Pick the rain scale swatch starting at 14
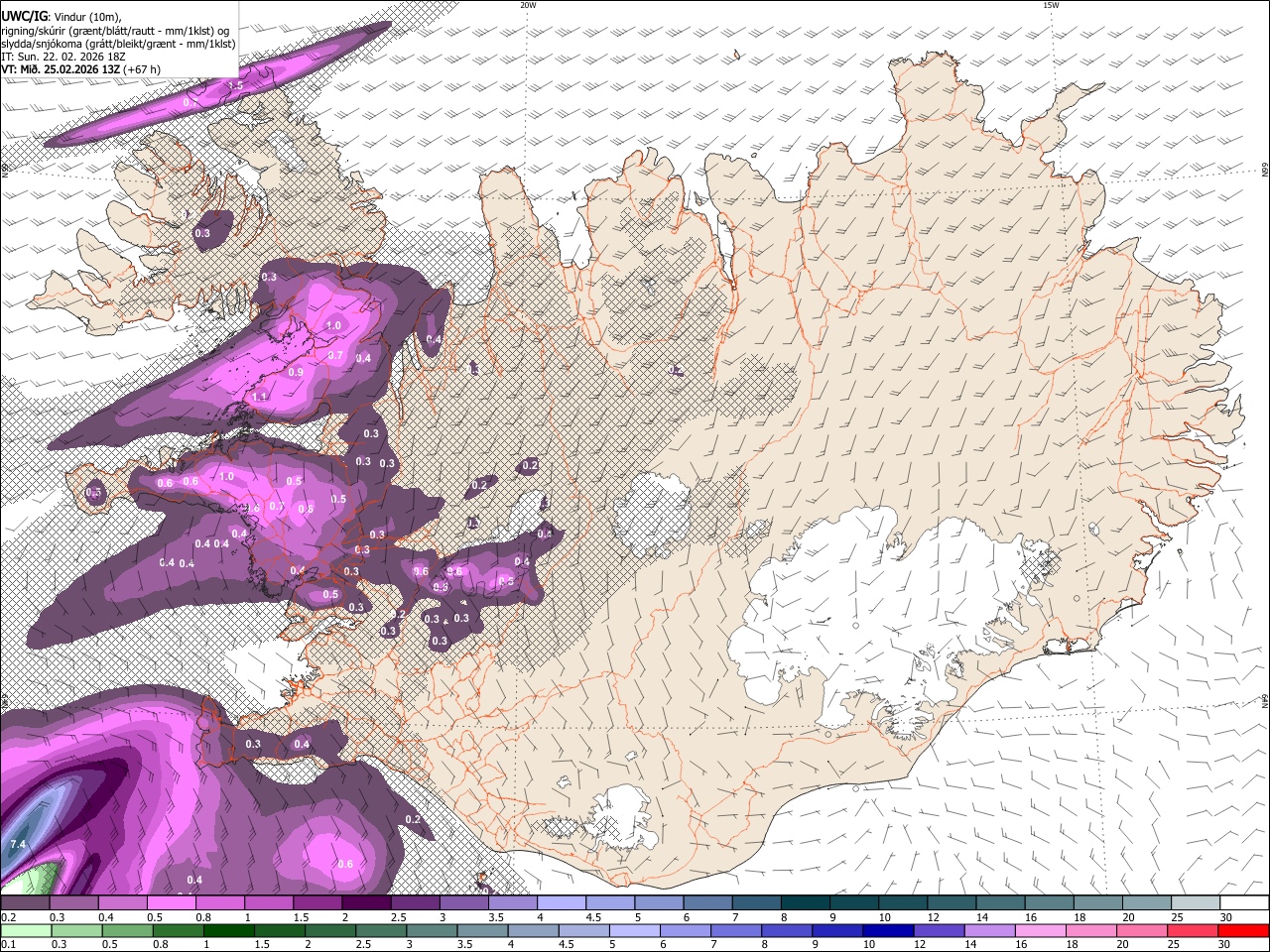 tap(990, 931)
